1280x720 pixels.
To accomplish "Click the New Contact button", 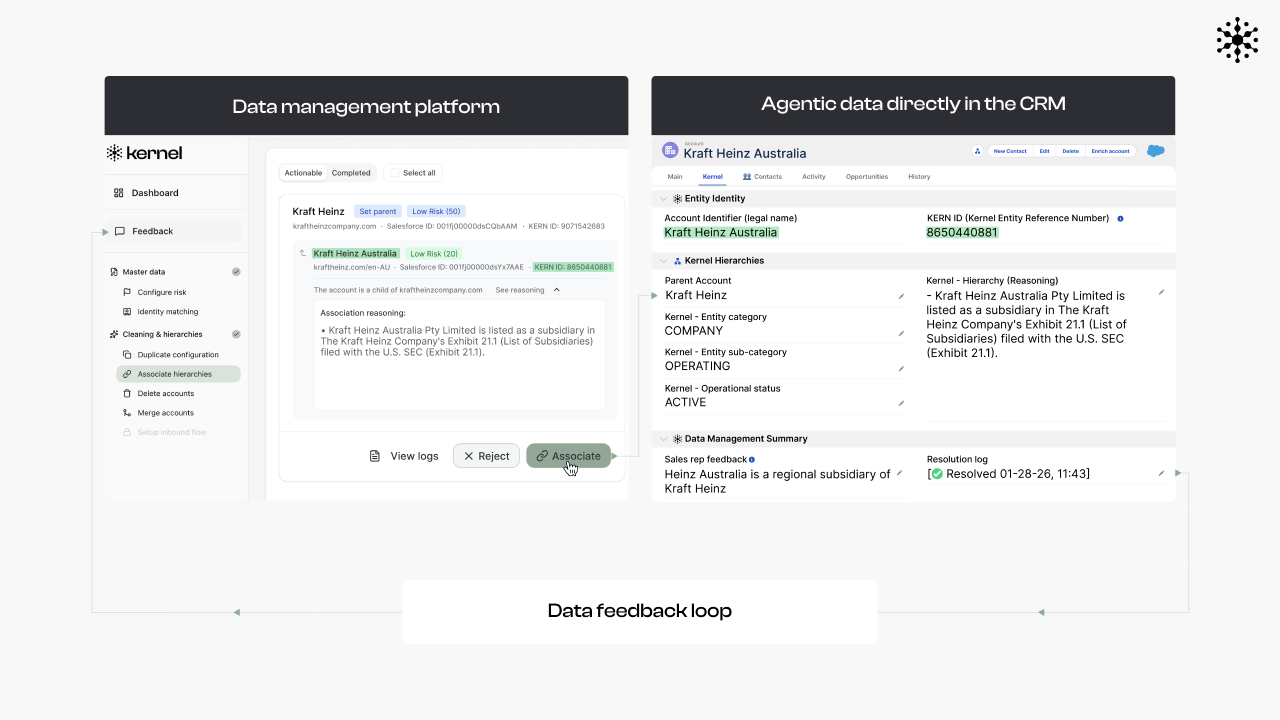I will point(1010,151).
